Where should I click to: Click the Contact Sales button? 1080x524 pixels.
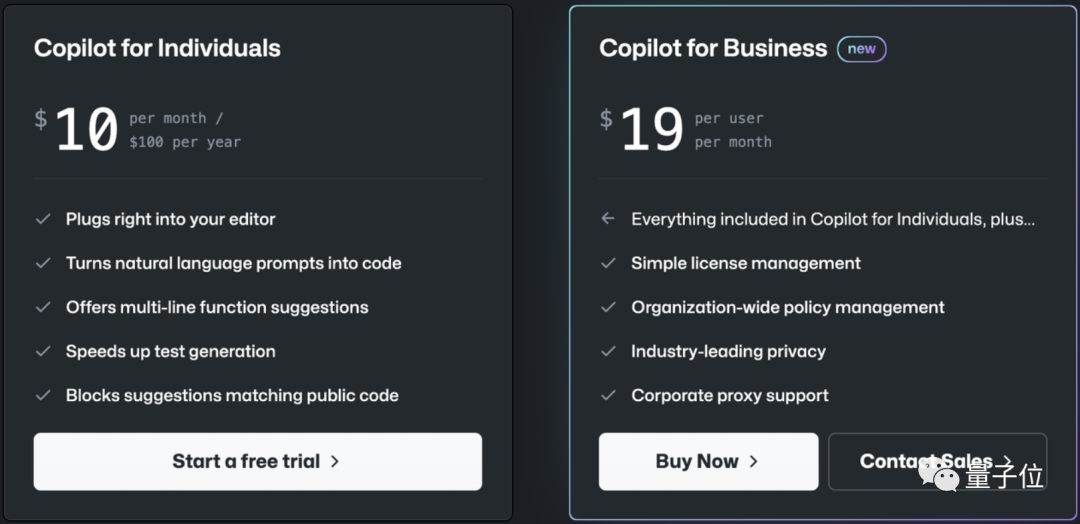(x=937, y=461)
